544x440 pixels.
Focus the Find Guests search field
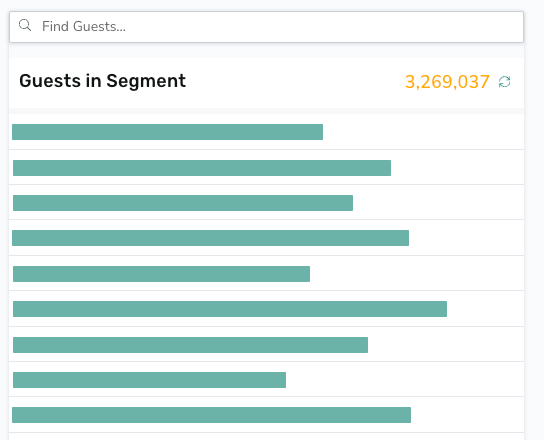tap(266, 27)
